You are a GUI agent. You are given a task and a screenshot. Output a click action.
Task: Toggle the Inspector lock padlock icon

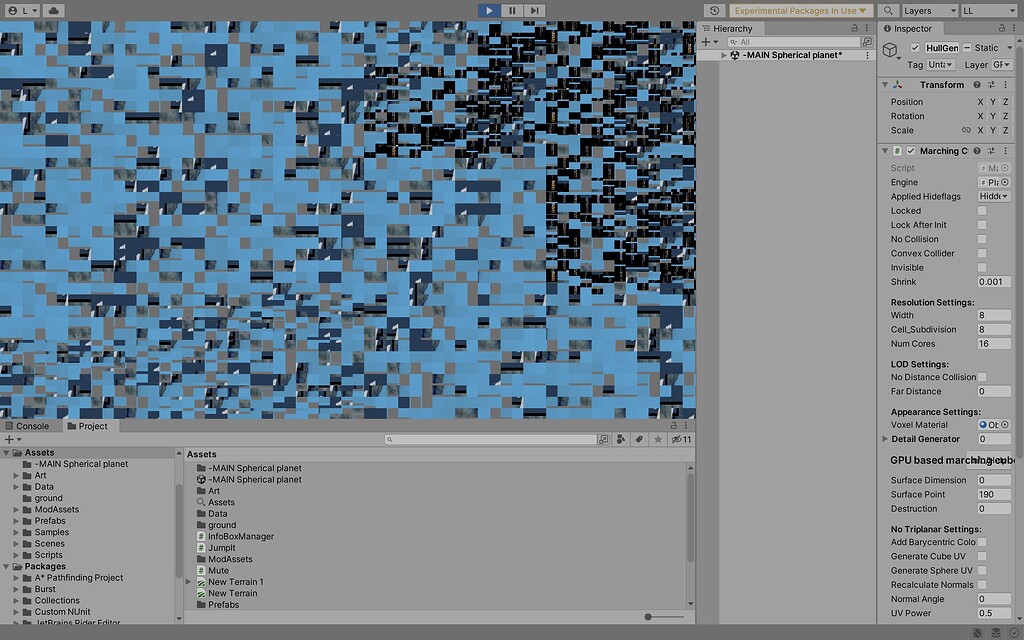(1003, 28)
